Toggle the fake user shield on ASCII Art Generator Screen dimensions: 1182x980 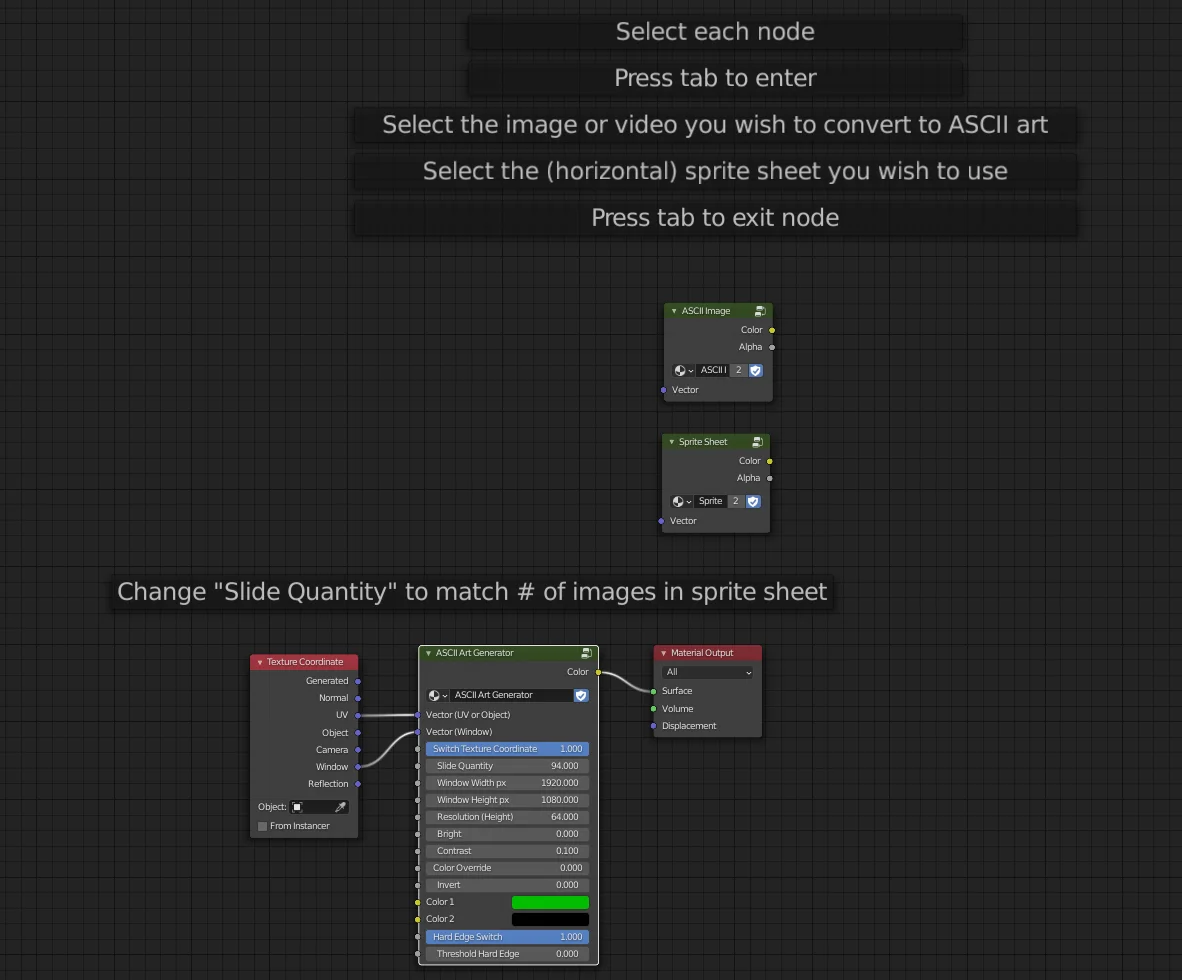pyautogui.click(x=581, y=695)
